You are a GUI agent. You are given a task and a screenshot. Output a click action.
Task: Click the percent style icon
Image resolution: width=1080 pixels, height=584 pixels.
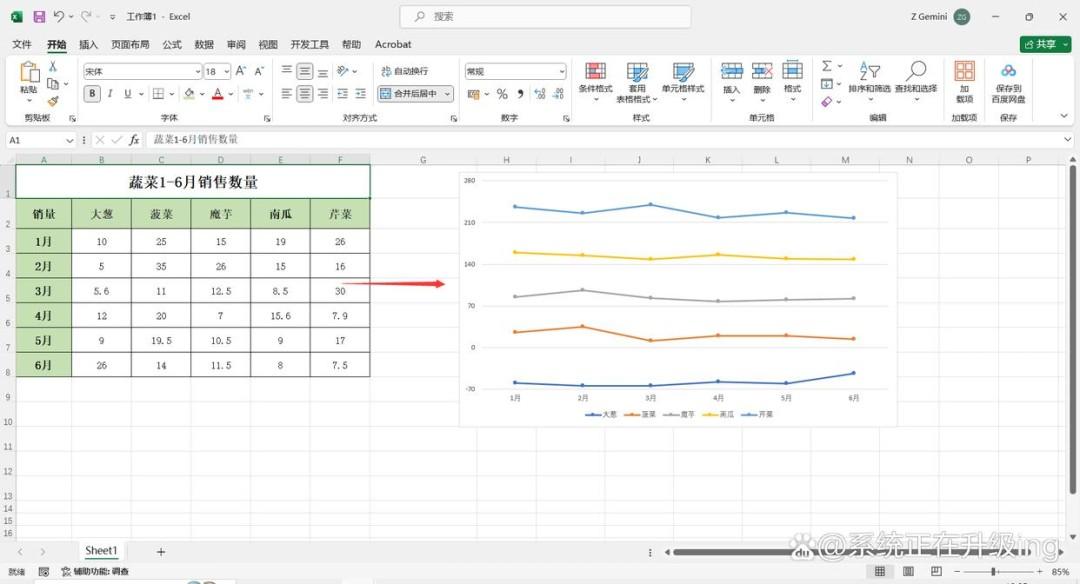coord(502,94)
